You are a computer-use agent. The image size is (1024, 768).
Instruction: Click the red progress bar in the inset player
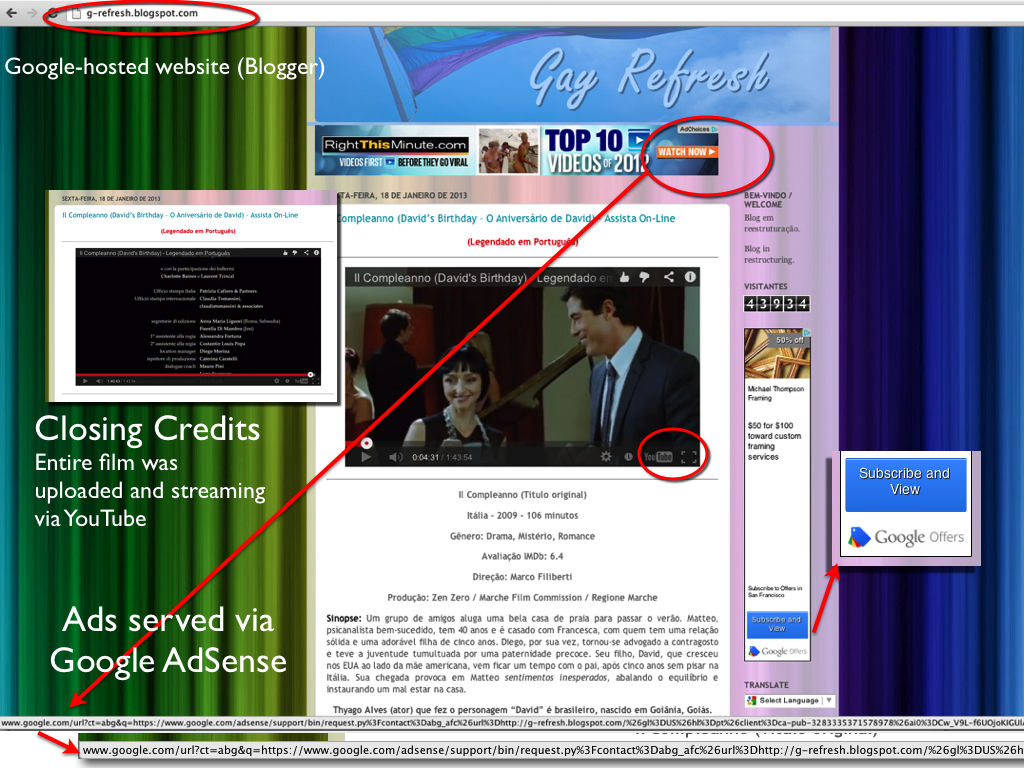coord(195,375)
